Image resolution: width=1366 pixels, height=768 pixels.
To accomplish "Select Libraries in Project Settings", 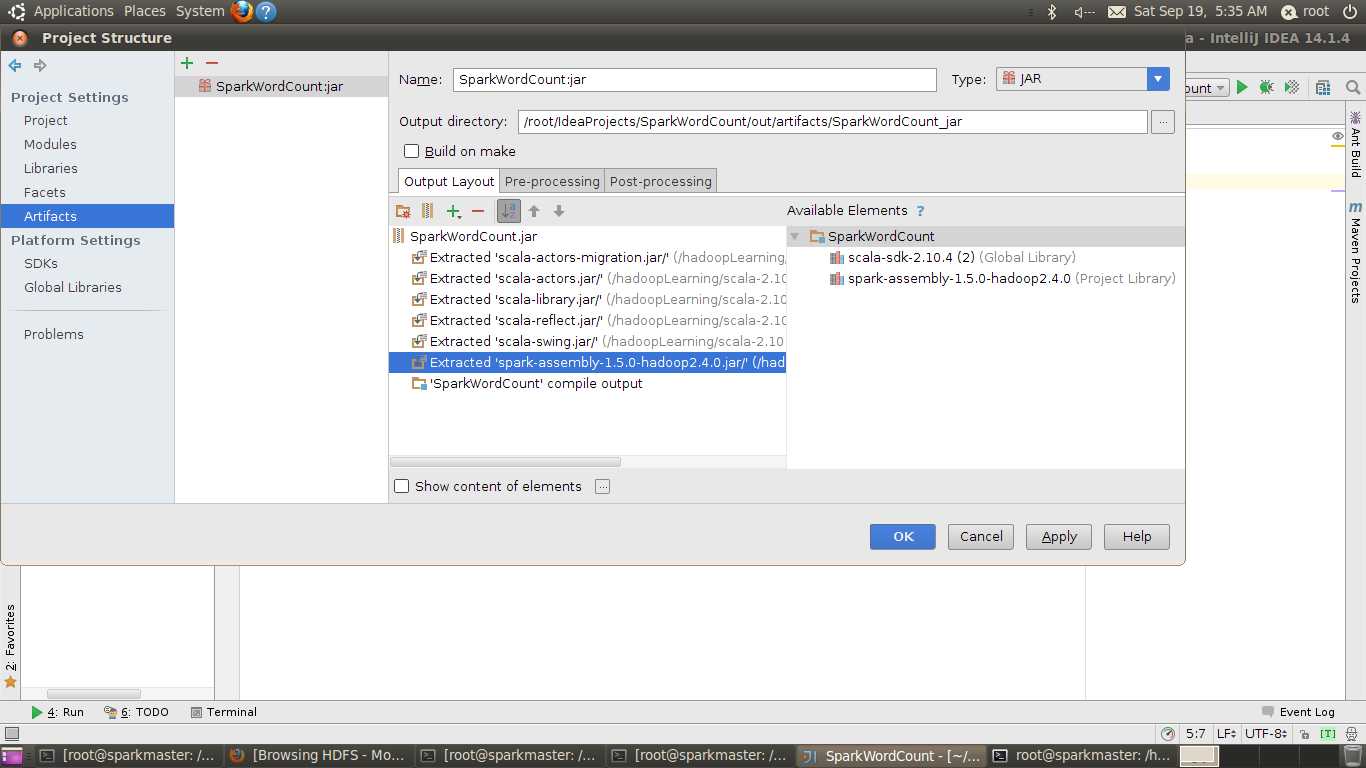I will (51, 169).
